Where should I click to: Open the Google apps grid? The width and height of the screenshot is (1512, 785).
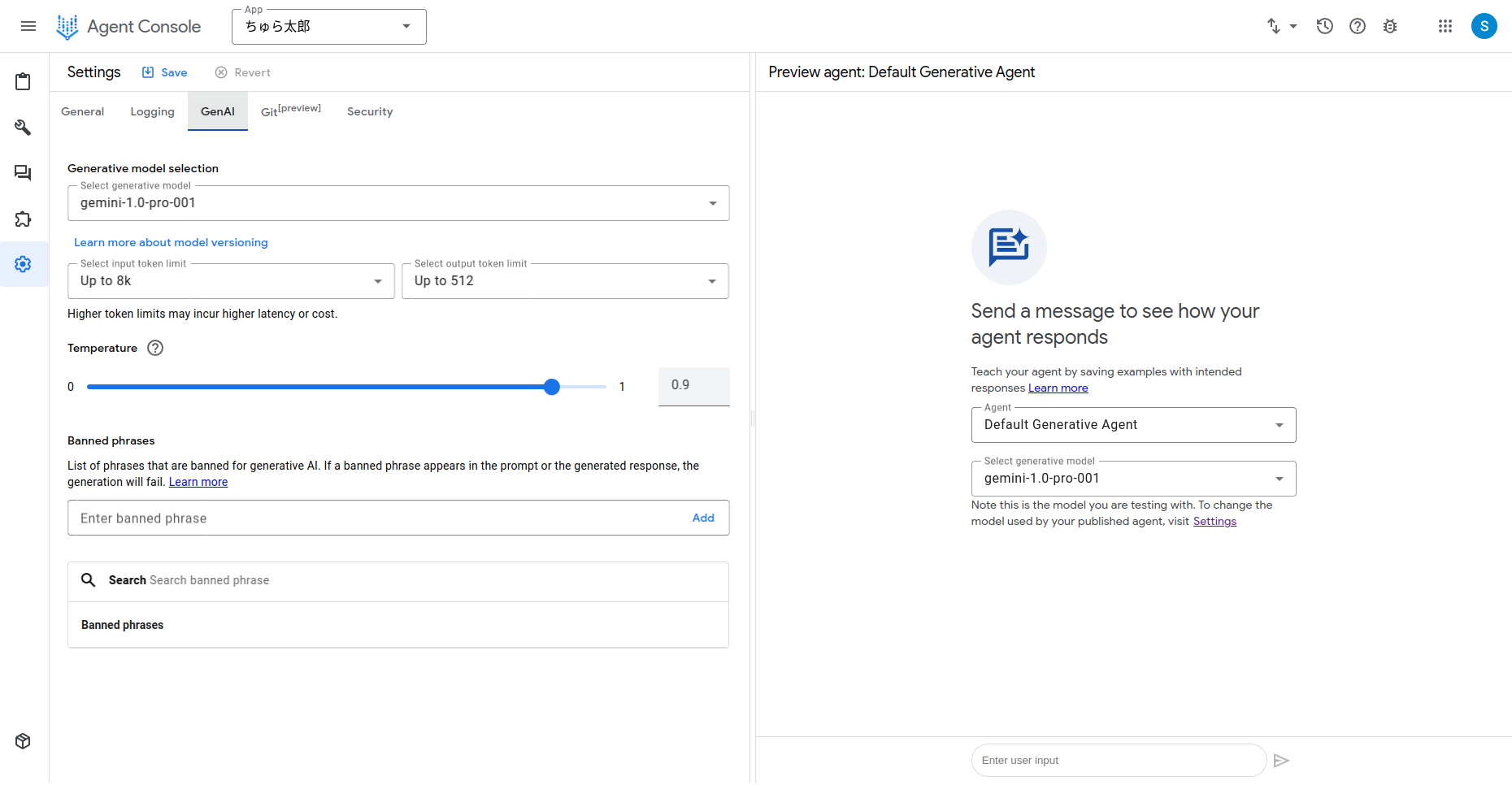[1445, 26]
